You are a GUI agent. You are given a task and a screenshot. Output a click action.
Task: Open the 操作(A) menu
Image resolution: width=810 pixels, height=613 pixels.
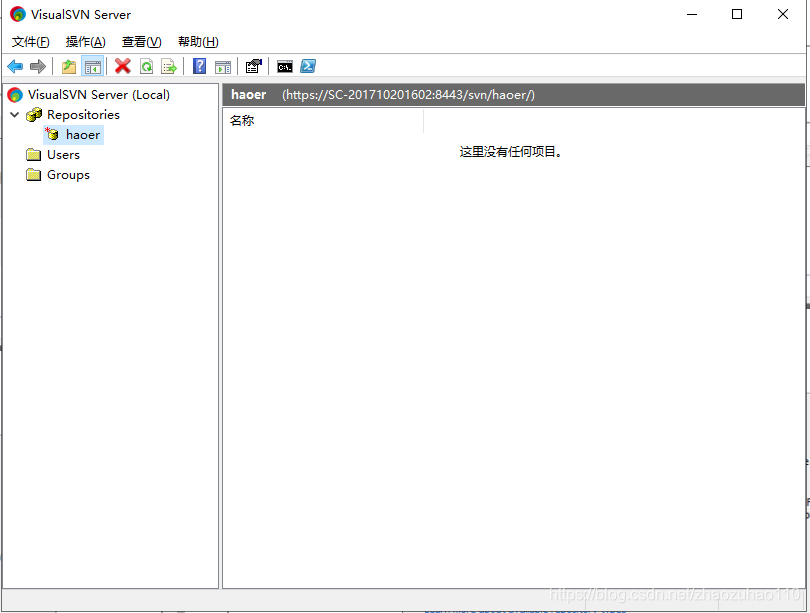(85, 42)
